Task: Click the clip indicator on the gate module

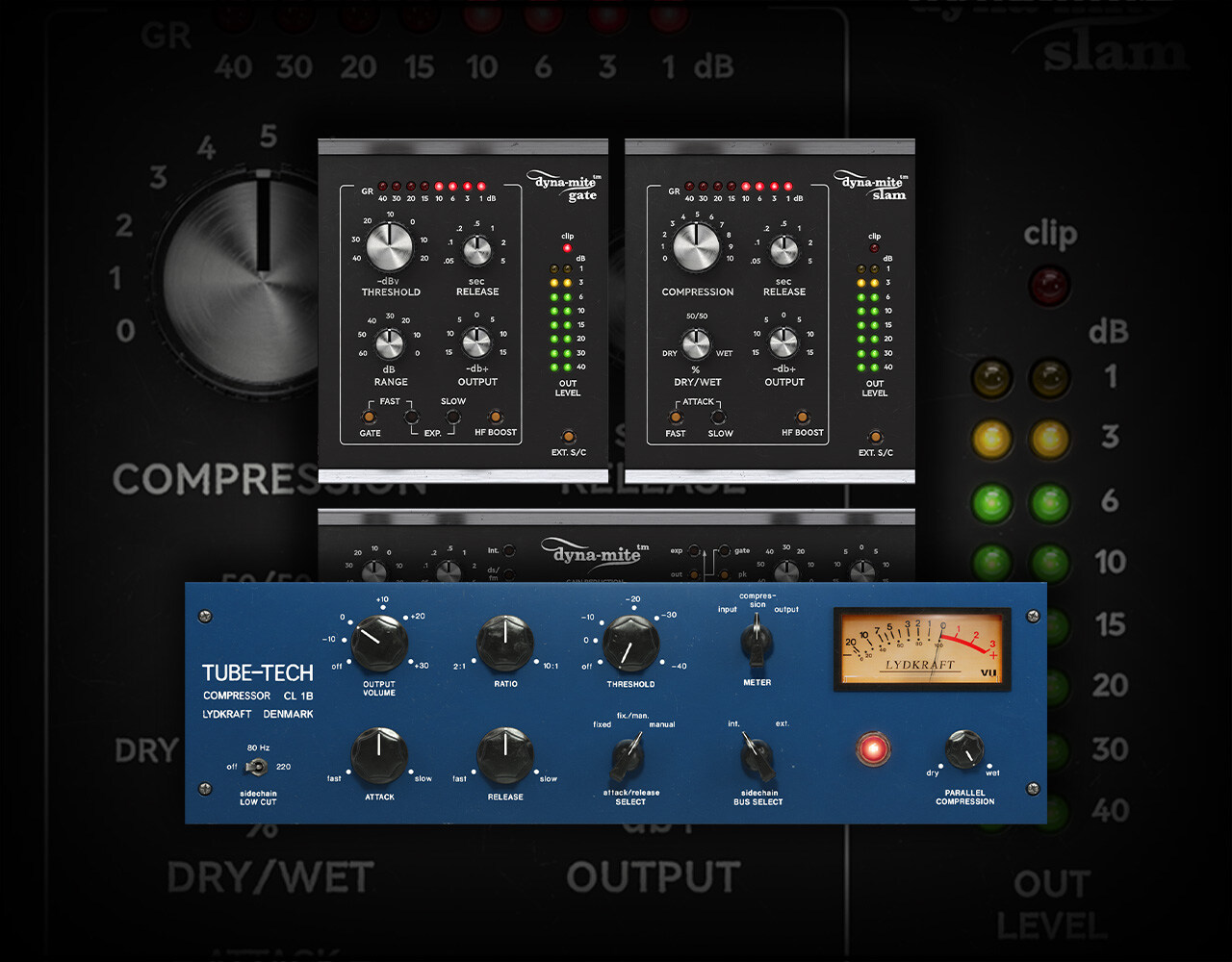Action: pos(566,246)
